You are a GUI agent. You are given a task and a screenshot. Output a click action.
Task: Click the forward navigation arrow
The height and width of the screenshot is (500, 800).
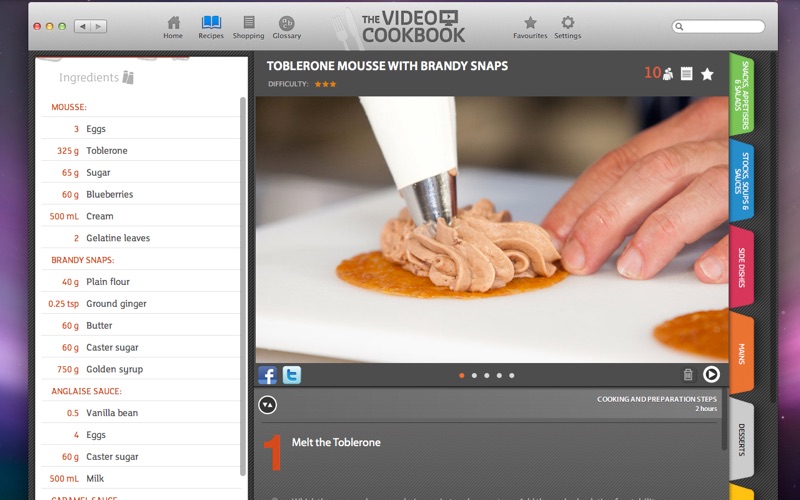[x=98, y=26]
